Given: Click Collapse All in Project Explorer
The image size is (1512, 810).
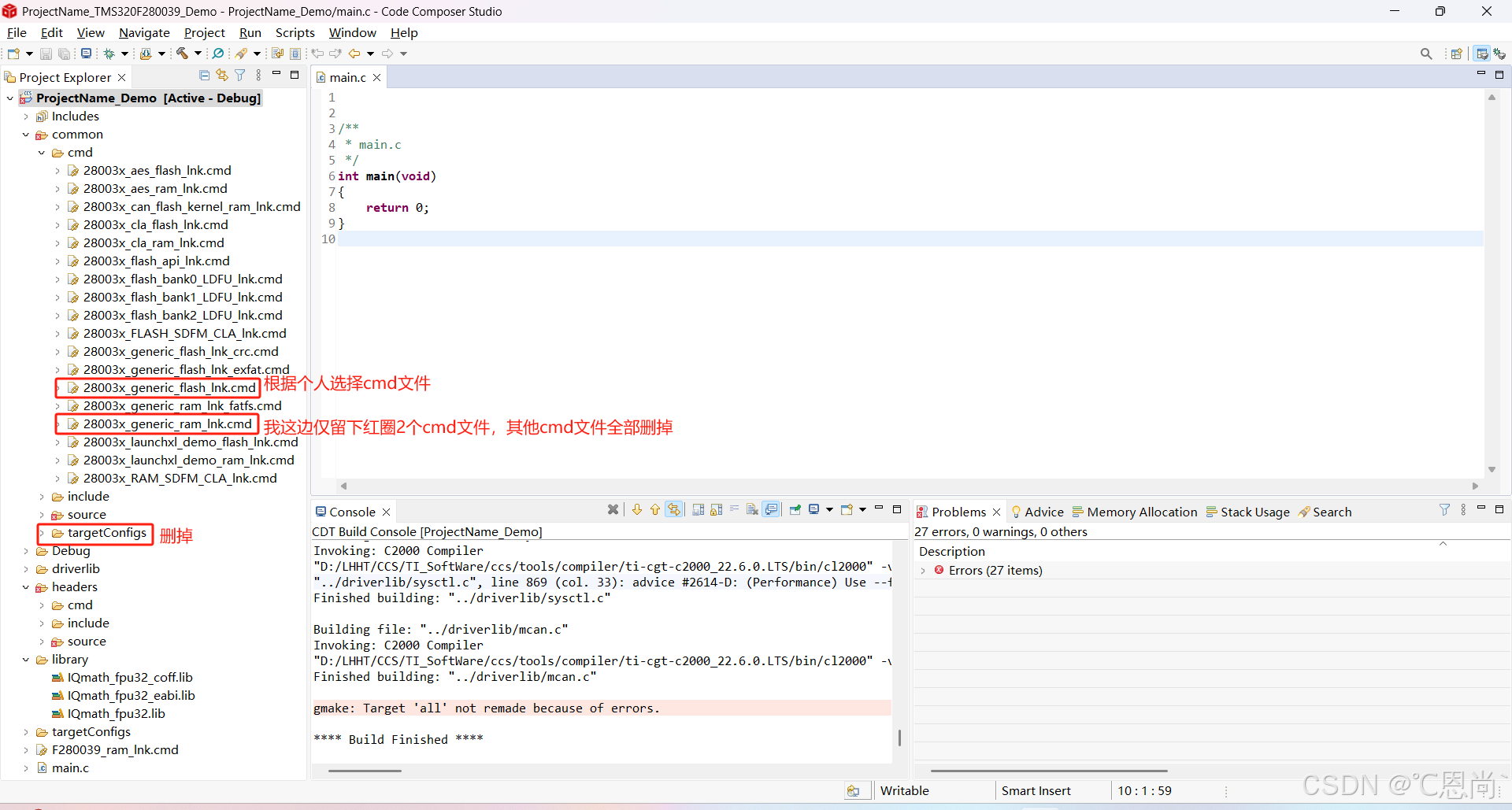Looking at the screenshot, I should click(205, 75).
